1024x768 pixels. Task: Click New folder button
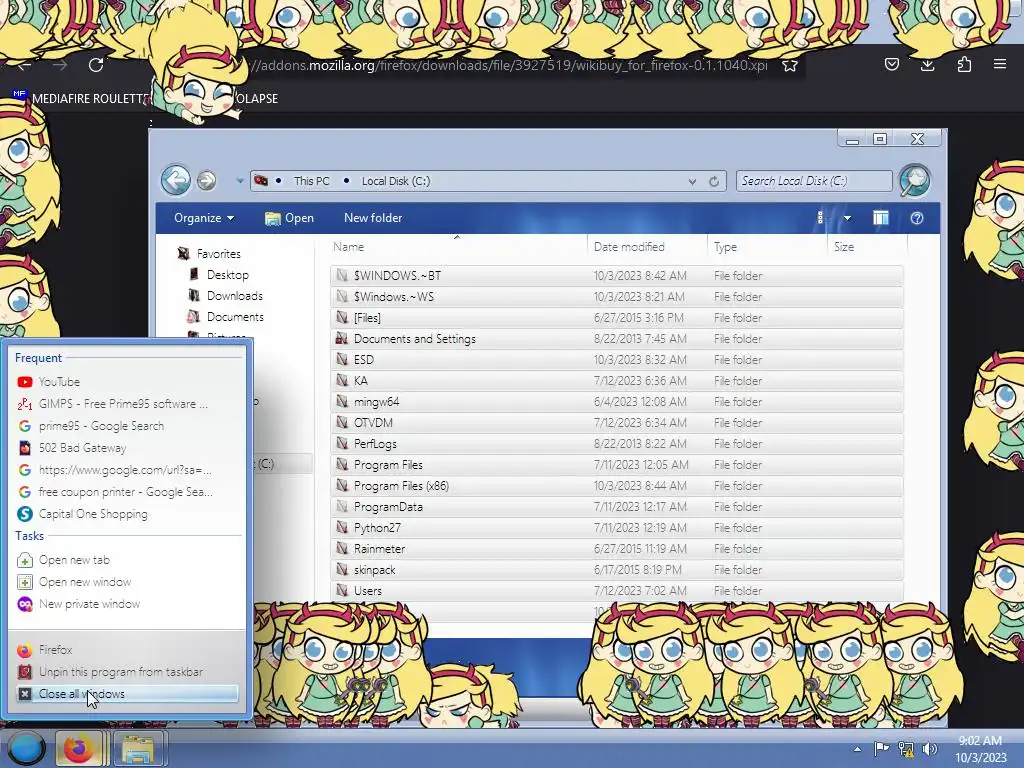[373, 218]
